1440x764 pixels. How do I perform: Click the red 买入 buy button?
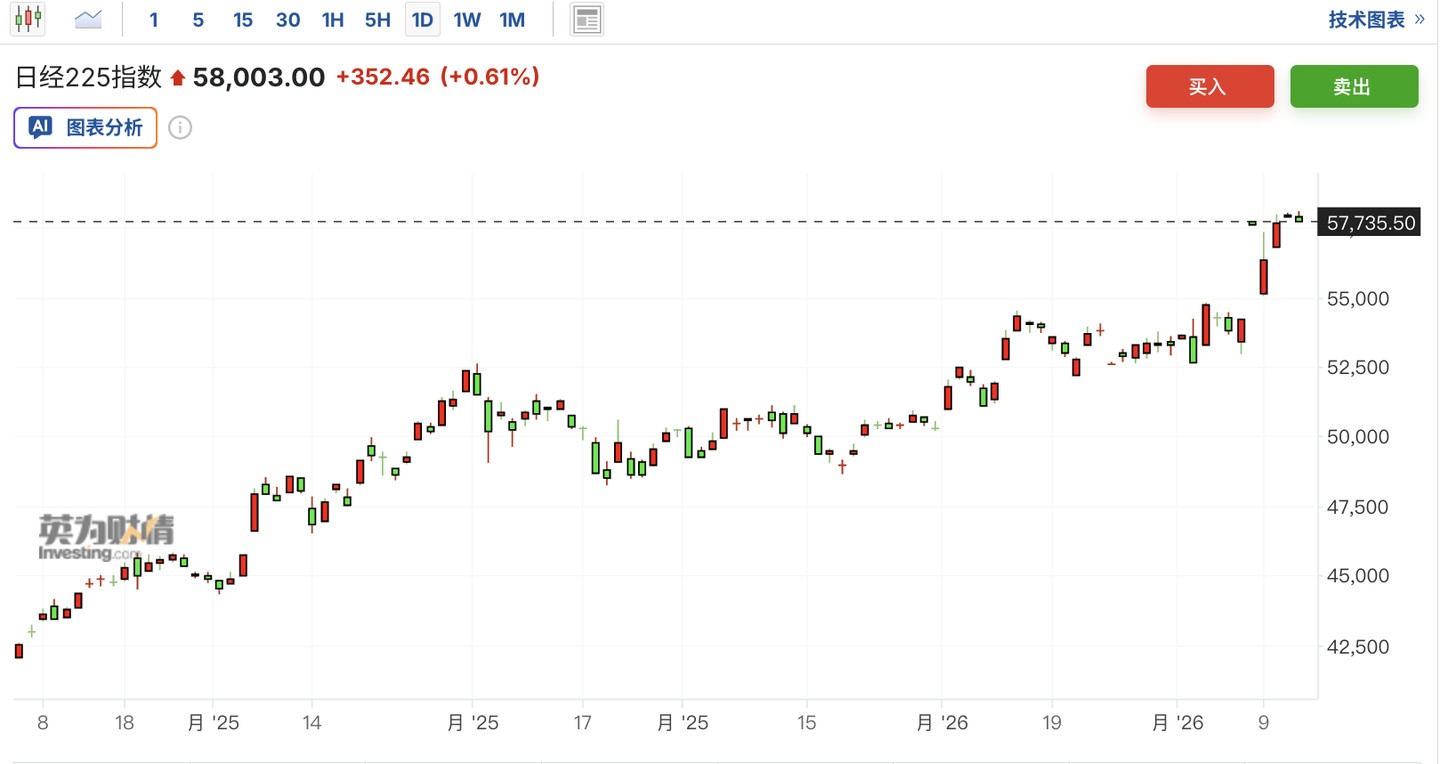pos(1210,87)
